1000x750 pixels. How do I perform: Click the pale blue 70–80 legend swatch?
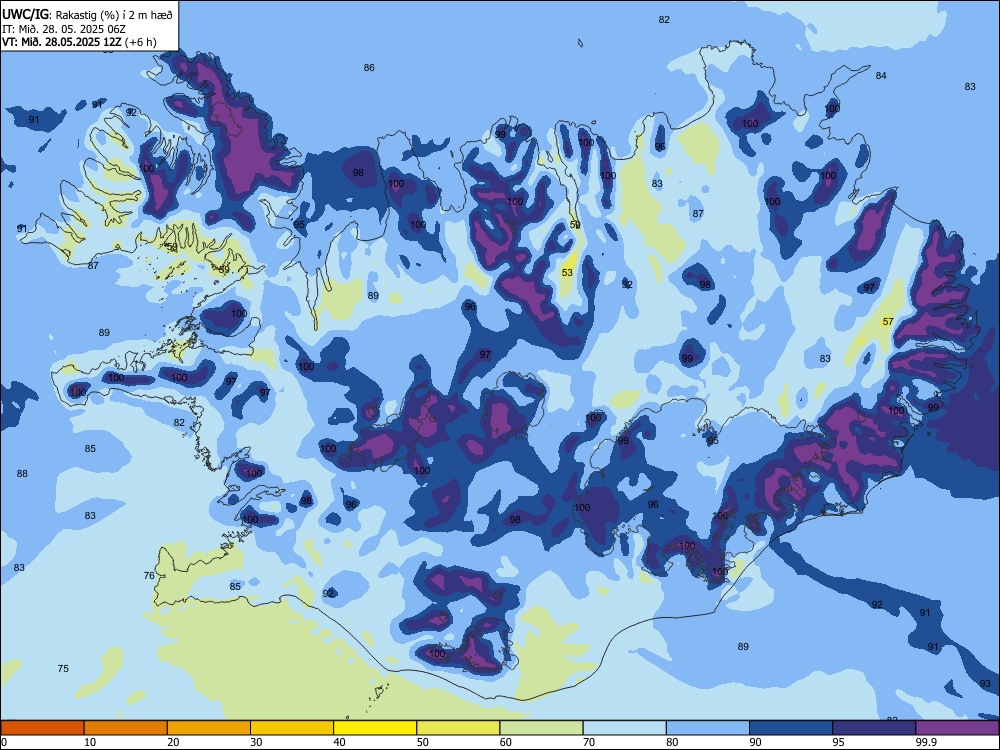tap(624, 728)
